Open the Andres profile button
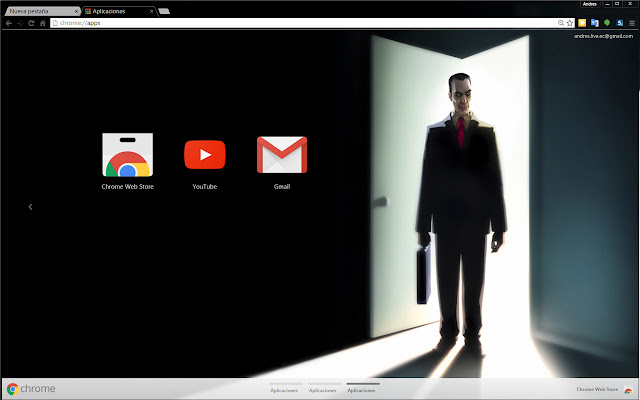Viewport: 640px width, 400px height. click(x=590, y=4)
